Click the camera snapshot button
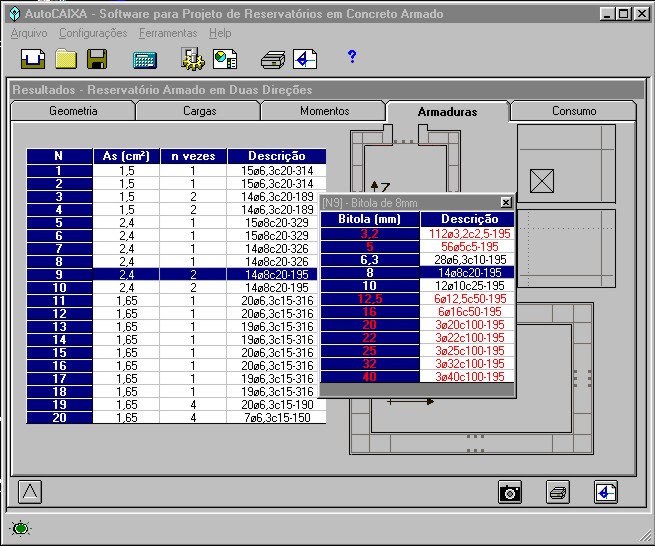 tap(510, 492)
